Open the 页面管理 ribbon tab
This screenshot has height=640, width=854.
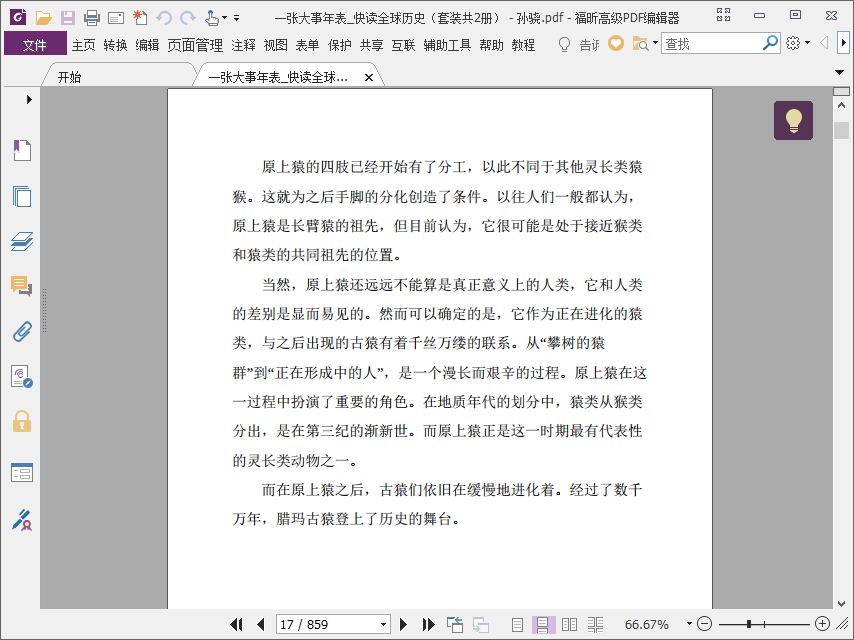tap(195, 45)
